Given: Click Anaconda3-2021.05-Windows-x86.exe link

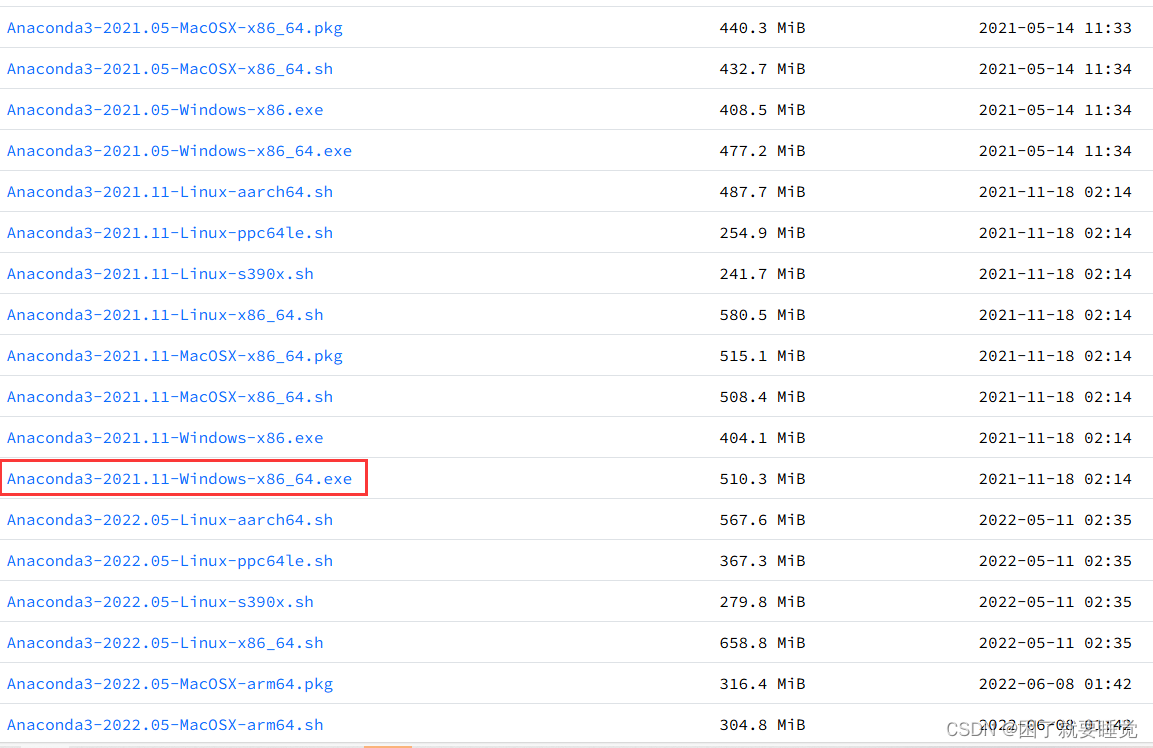Looking at the screenshot, I should point(165,110).
